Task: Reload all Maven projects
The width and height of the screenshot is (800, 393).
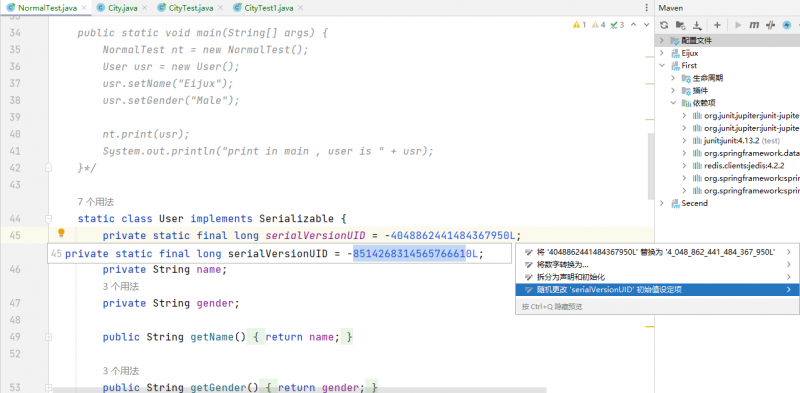Action: tap(664, 25)
